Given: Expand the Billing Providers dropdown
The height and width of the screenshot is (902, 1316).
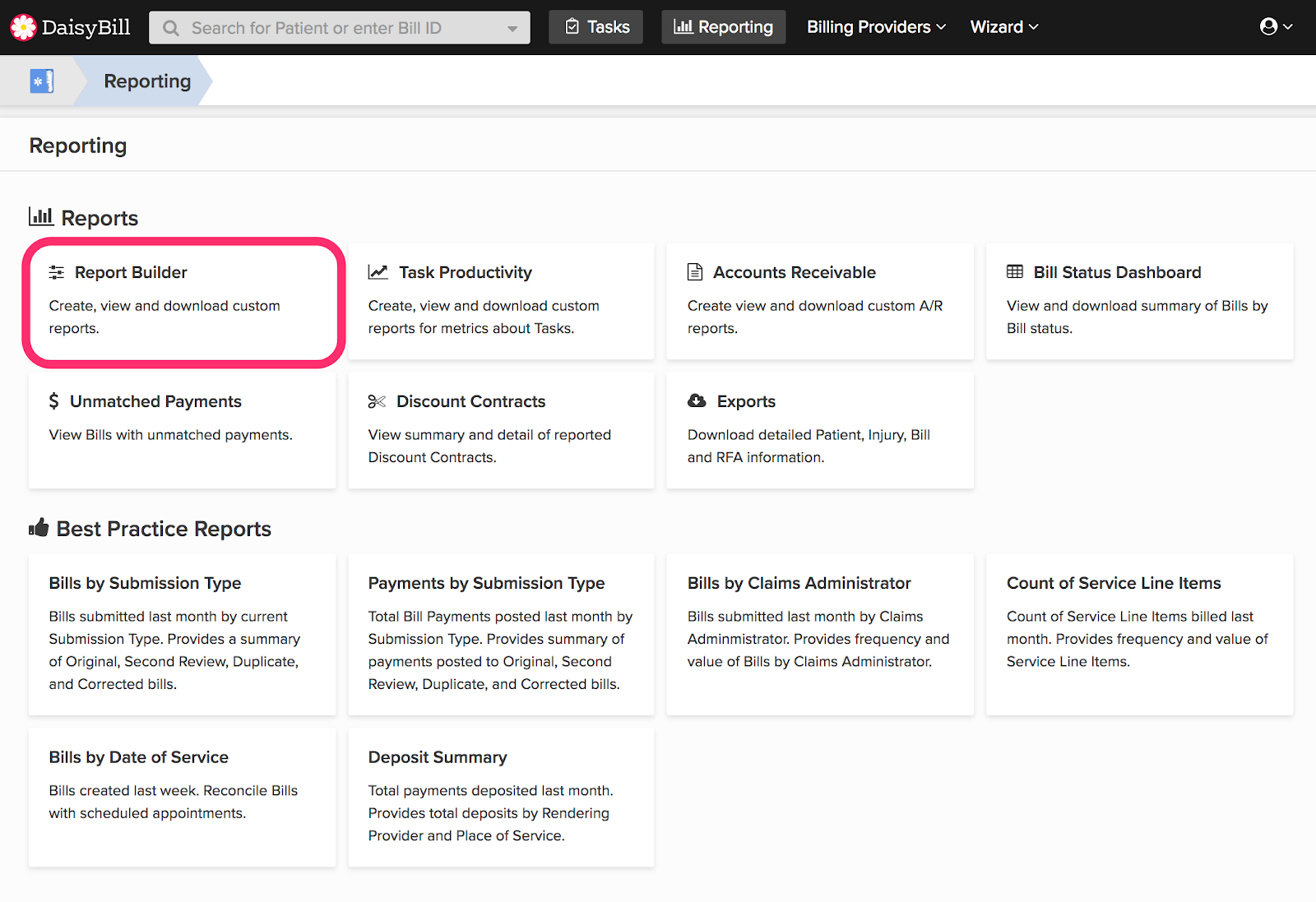Looking at the screenshot, I should click(876, 27).
